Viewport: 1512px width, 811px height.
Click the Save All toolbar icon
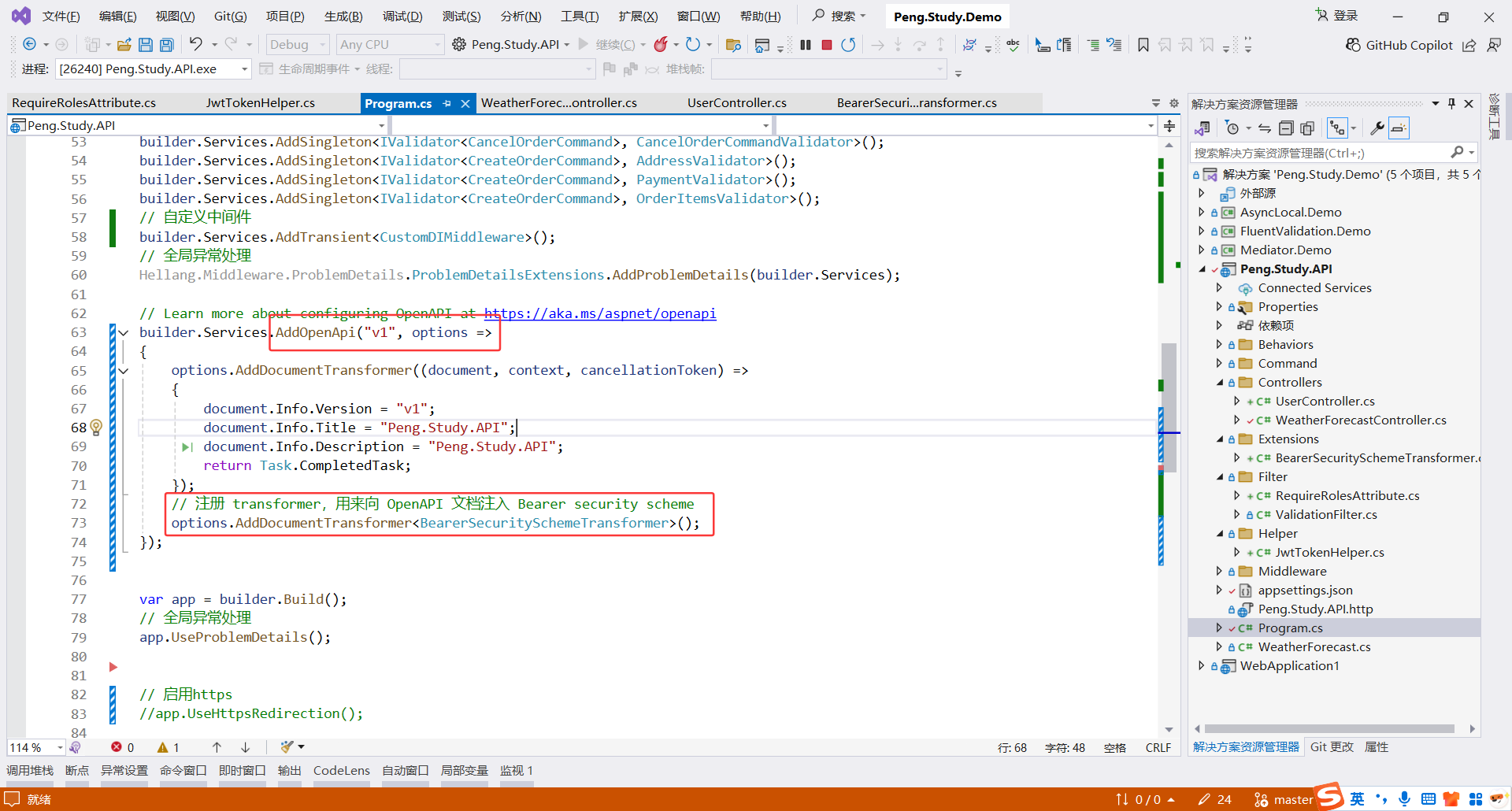[x=167, y=45]
